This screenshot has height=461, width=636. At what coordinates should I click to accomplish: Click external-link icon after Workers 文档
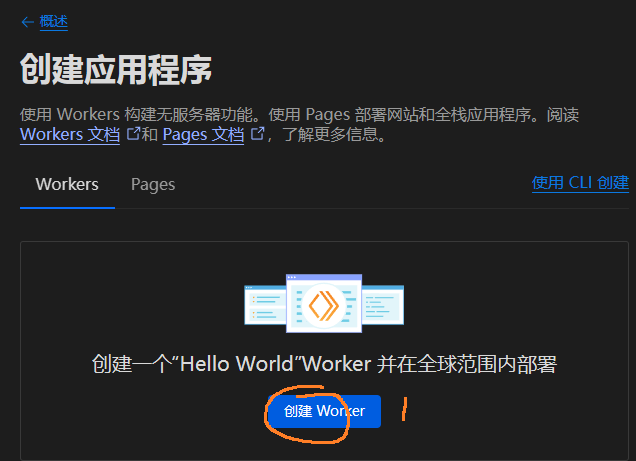133,133
